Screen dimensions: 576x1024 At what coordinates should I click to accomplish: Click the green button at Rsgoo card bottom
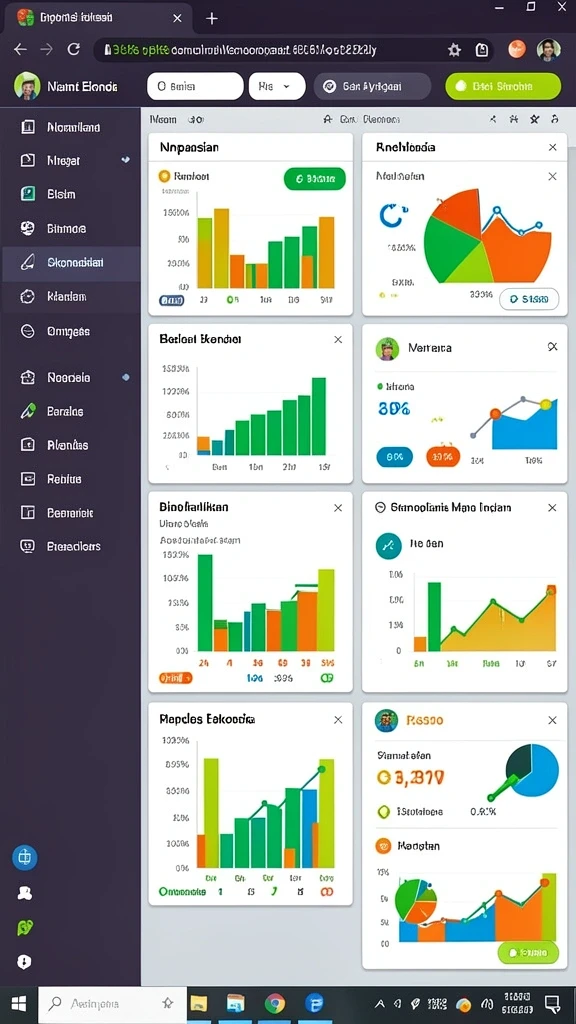click(528, 953)
